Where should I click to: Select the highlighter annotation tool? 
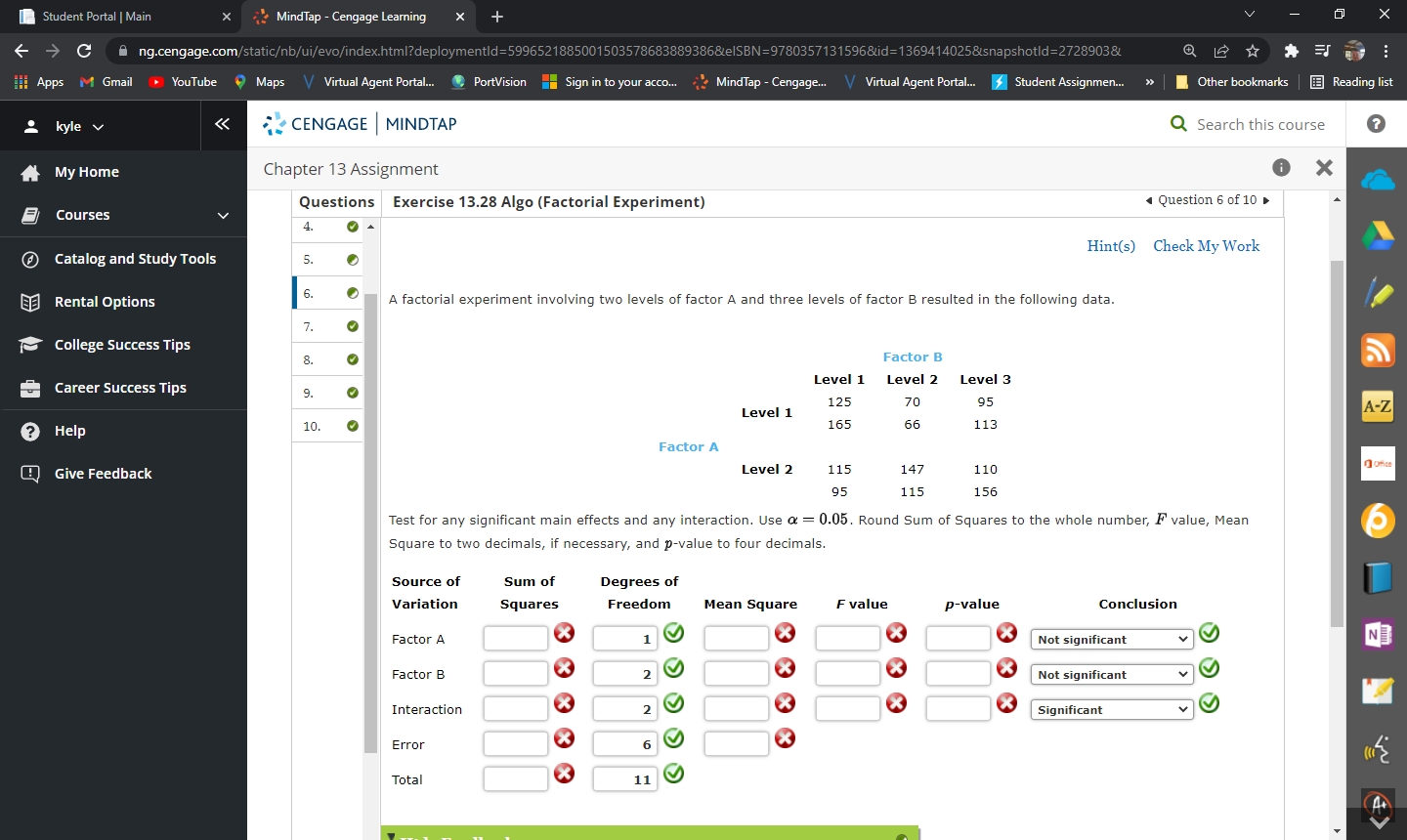pyautogui.click(x=1378, y=291)
